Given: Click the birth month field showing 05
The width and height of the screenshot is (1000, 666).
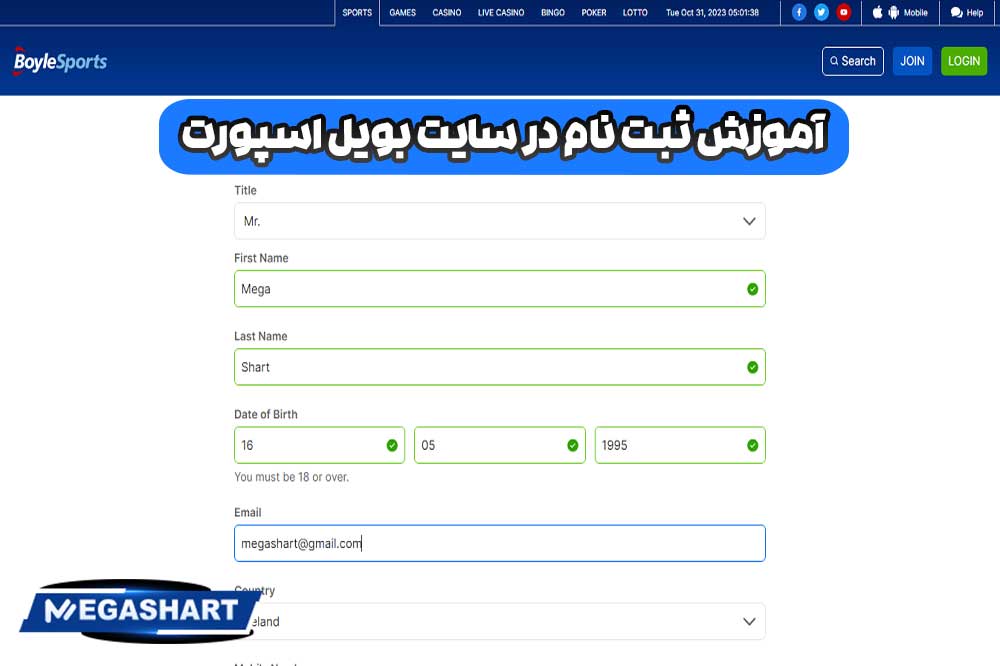Looking at the screenshot, I should coord(499,445).
